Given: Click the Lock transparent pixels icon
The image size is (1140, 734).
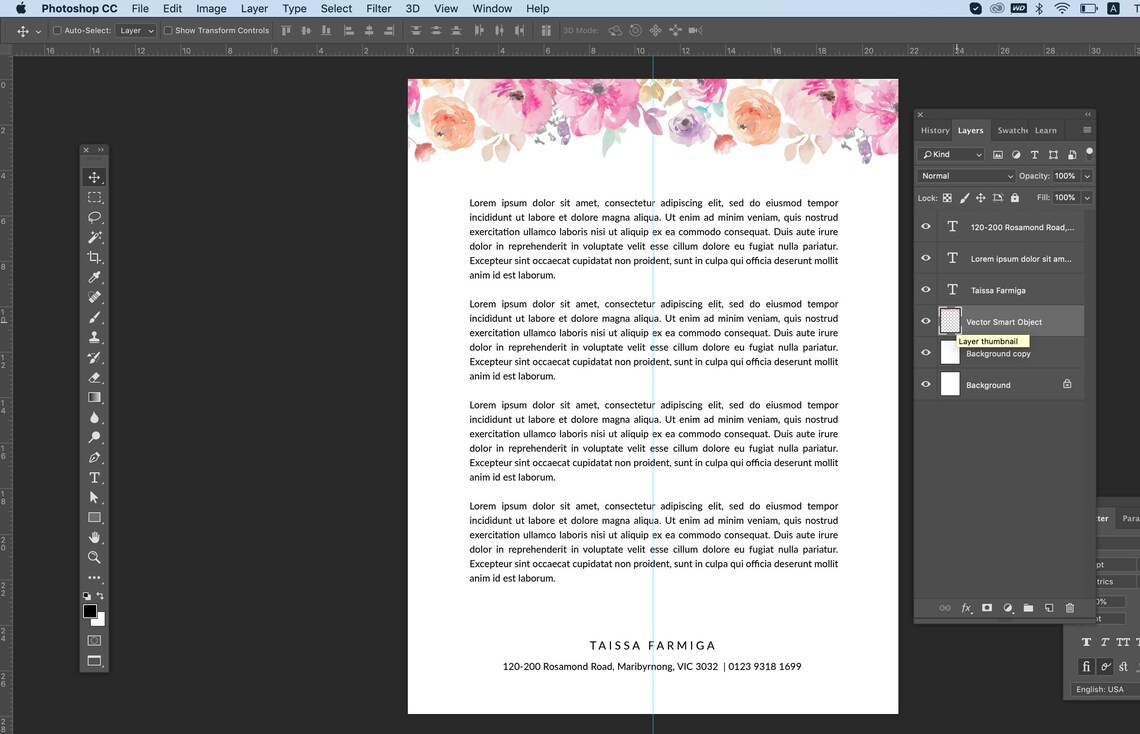Looking at the screenshot, I should click(x=946, y=197).
